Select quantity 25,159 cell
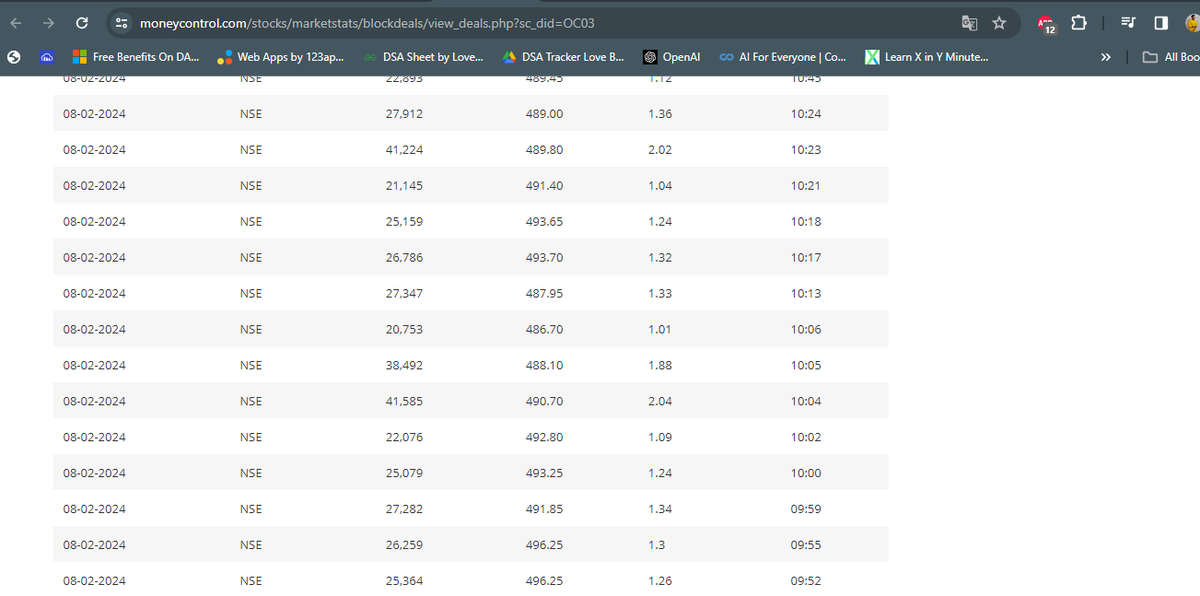This screenshot has height=596, width=1200. (x=404, y=222)
